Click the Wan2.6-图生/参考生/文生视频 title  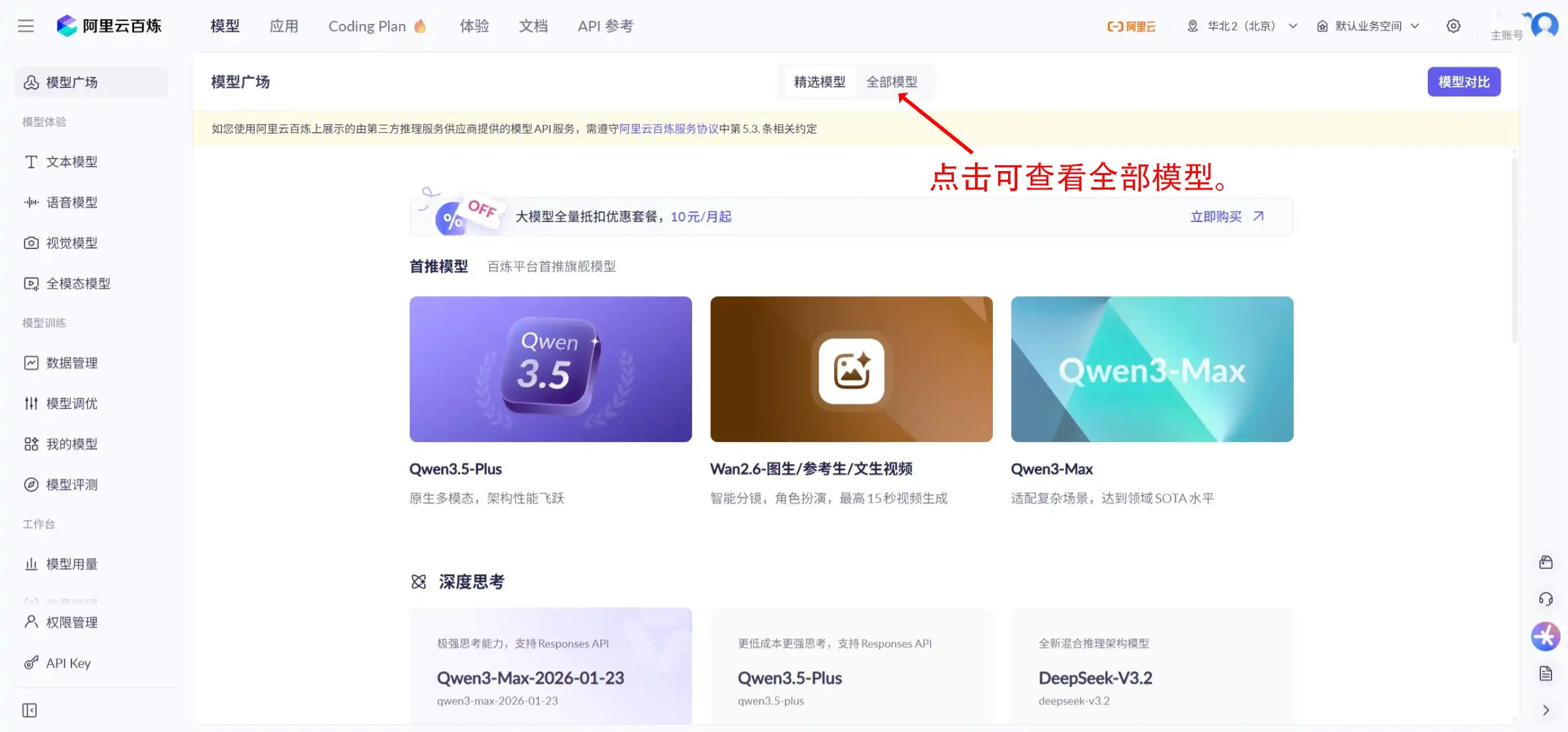pos(811,469)
